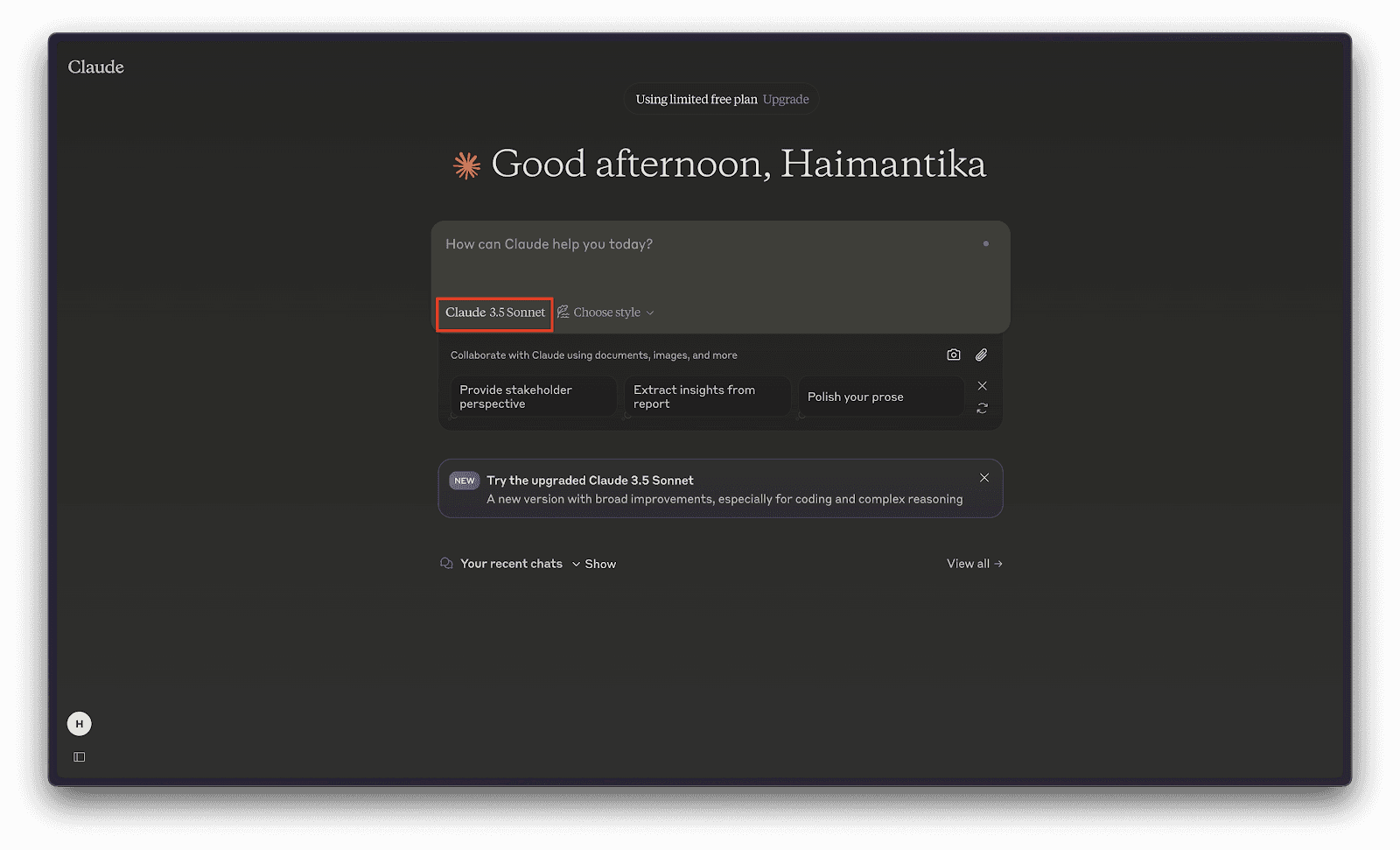Click the Collaborate with Claude using documents text
The image size is (1400, 850).
[x=593, y=355]
